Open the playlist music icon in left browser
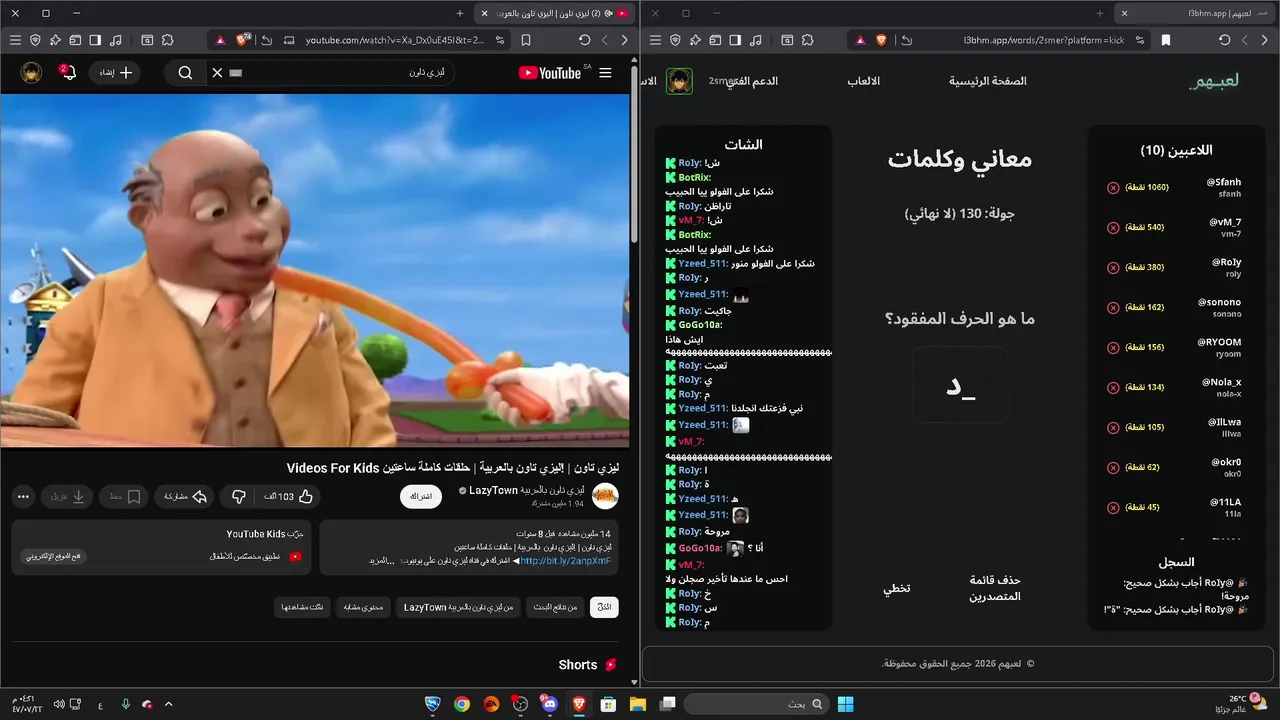This screenshot has width=1280, height=720. click(116, 40)
